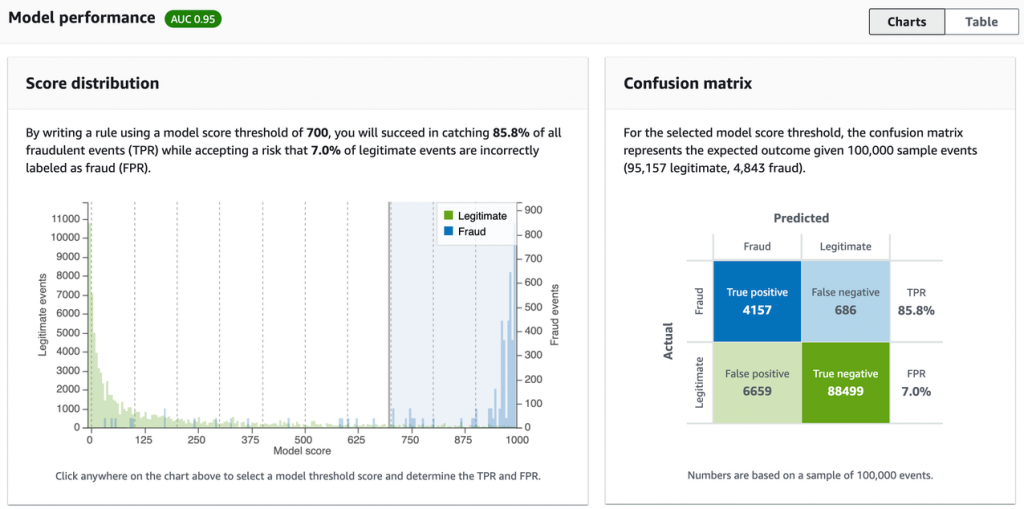
Task: Click the tall fraud bar near score 1000
Action: coord(515,337)
